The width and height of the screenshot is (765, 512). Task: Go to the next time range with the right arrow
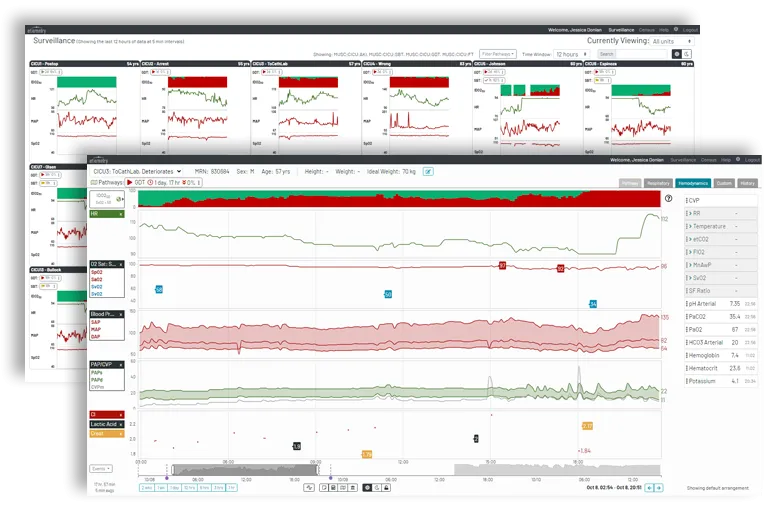(x=659, y=488)
